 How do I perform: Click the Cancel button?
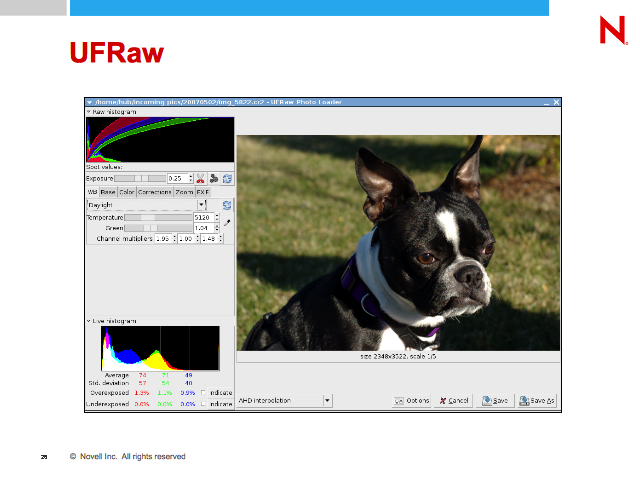[x=453, y=401]
